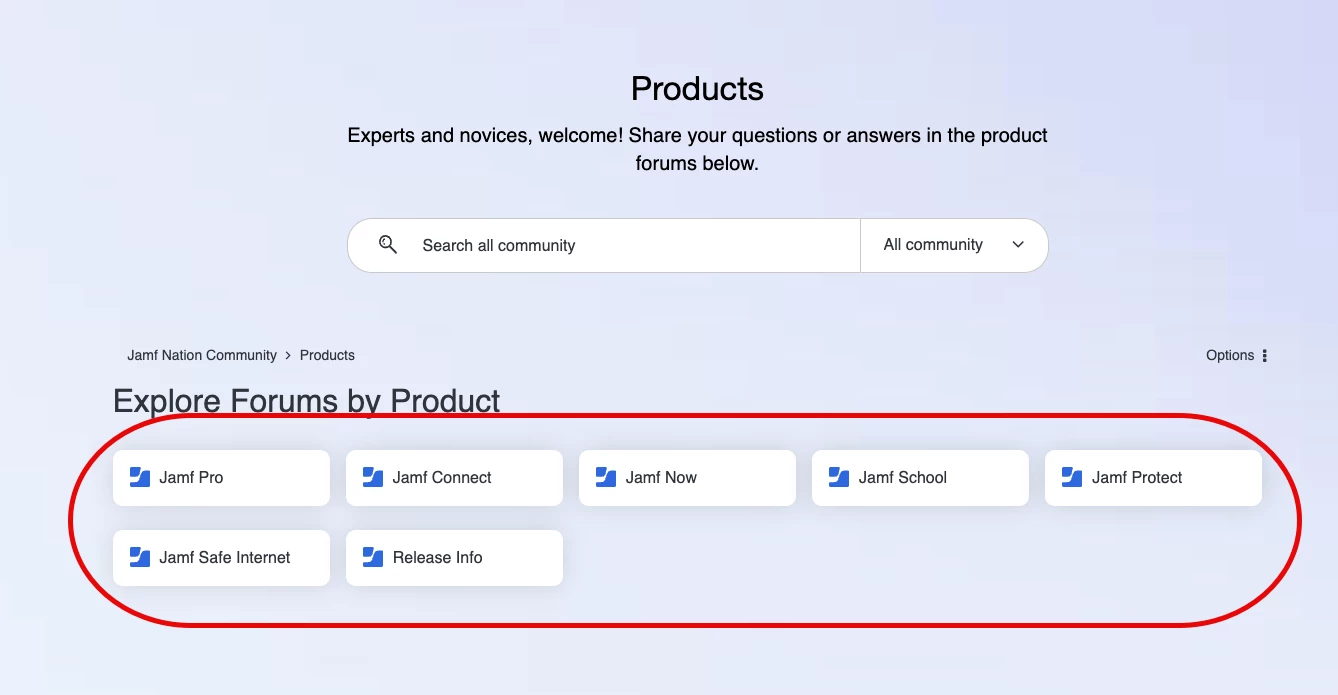Screen dimensions: 1338x695
Task: Focus the Search all community field
Action: (x=604, y=245)
